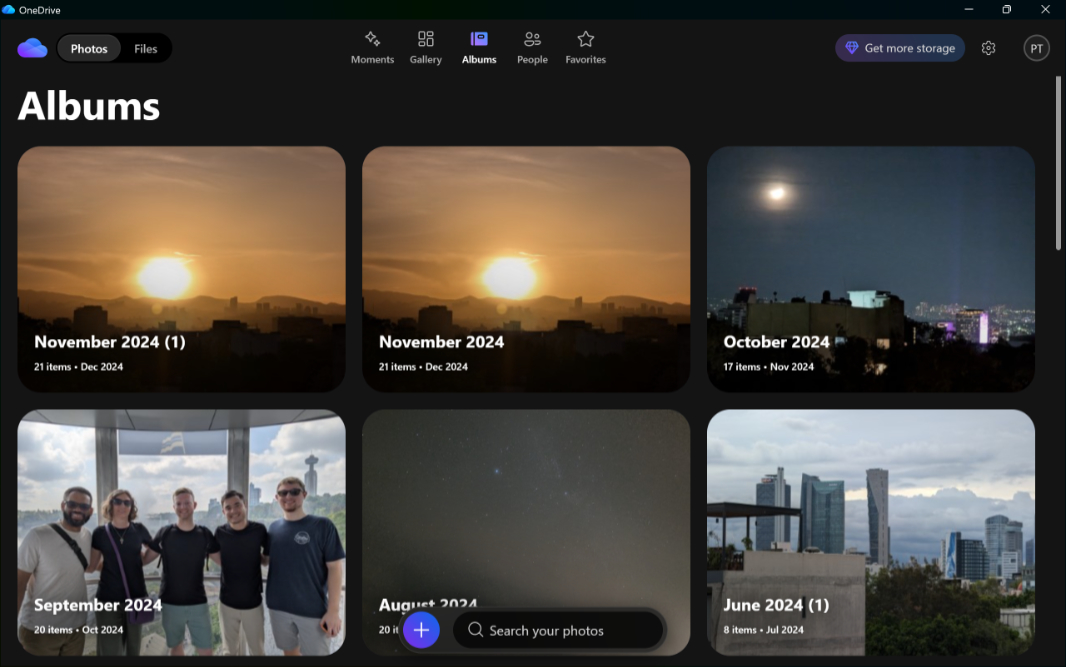The height and width of the screenshot is (667, 1066).
Task: Click Get more storage button
Action: point(900,48)
